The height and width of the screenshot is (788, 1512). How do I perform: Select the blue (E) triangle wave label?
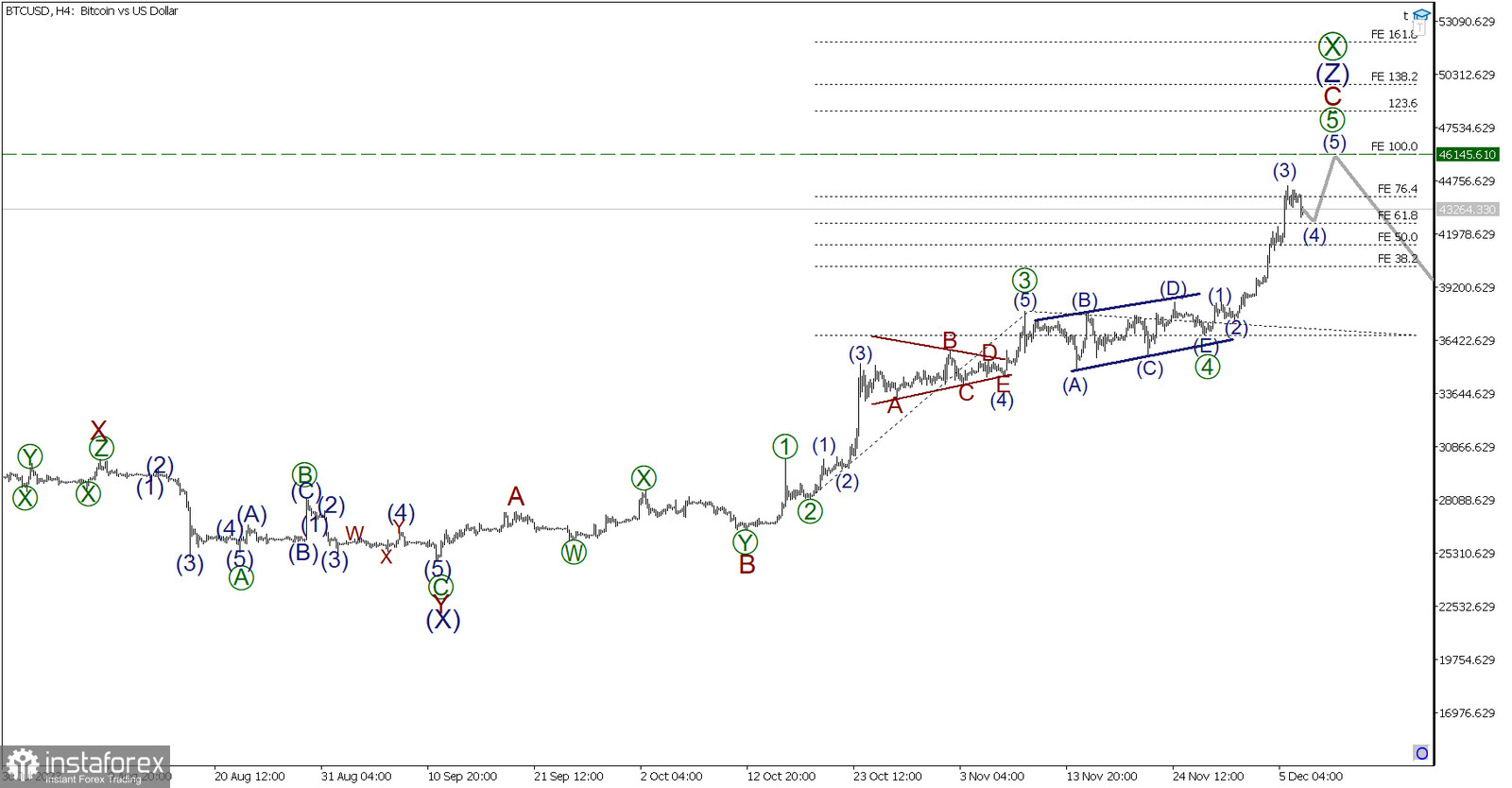pos(1206,346)
